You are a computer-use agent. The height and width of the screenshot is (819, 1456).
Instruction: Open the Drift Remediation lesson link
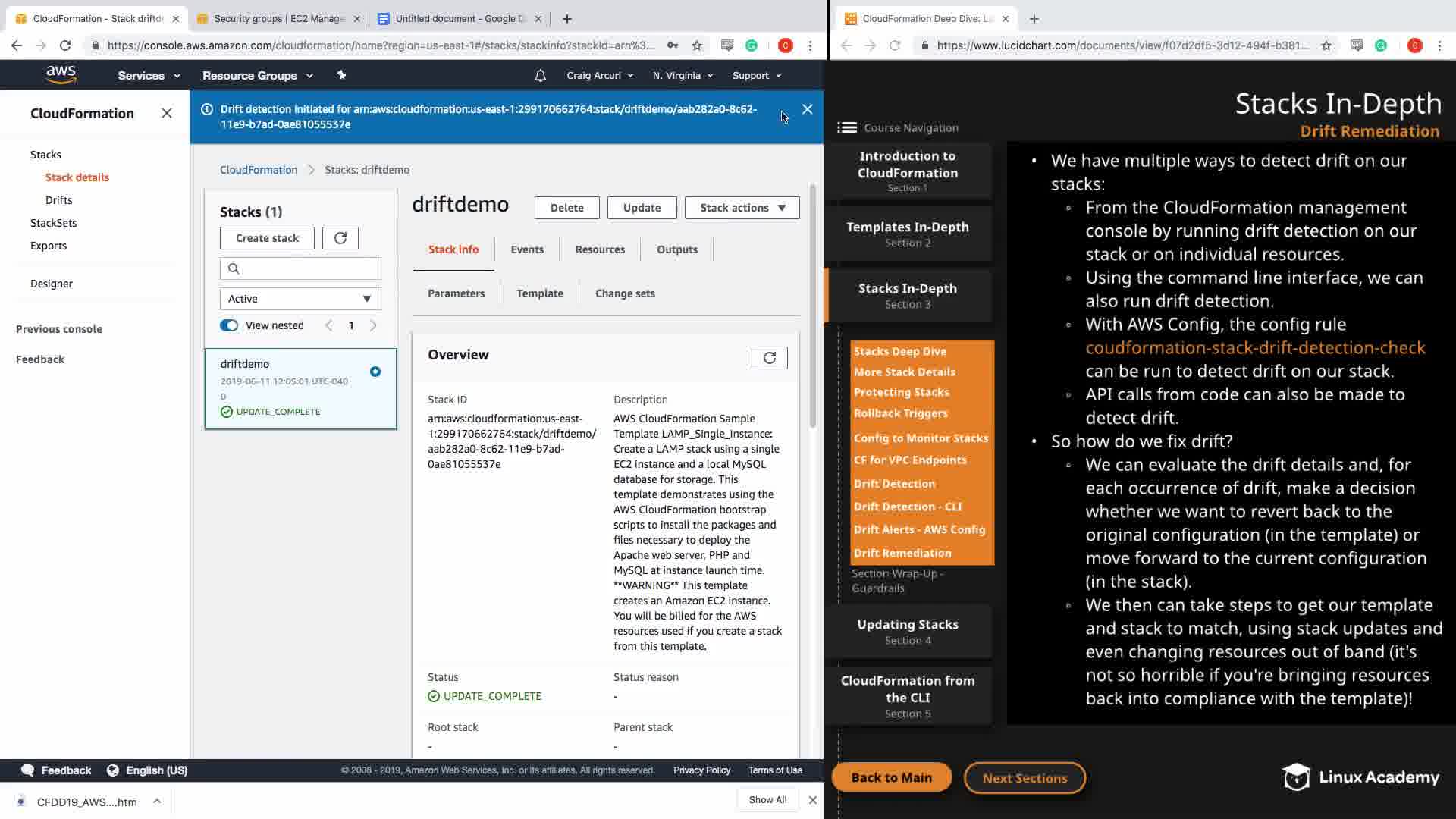coord(902,553)
